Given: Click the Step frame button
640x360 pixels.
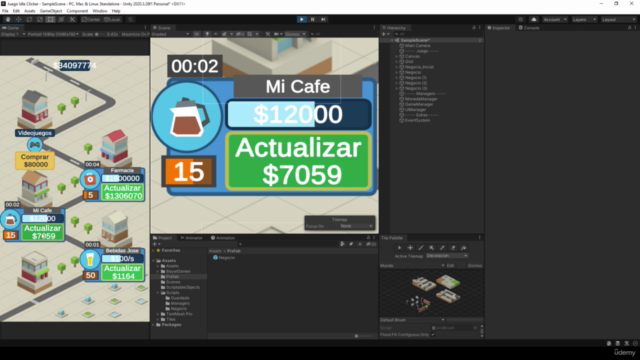Looking at the screenshot, I should tap(323, 19).
